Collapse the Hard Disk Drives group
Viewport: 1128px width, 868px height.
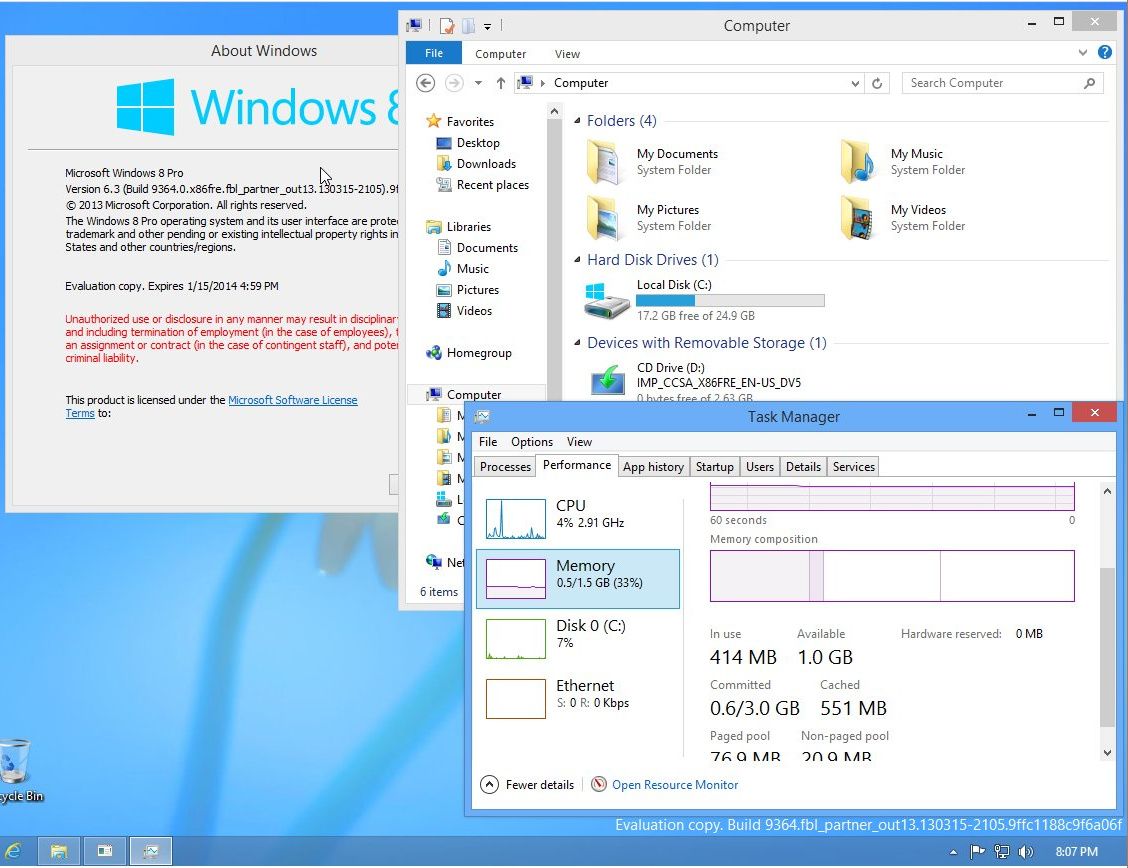[577, 260]
